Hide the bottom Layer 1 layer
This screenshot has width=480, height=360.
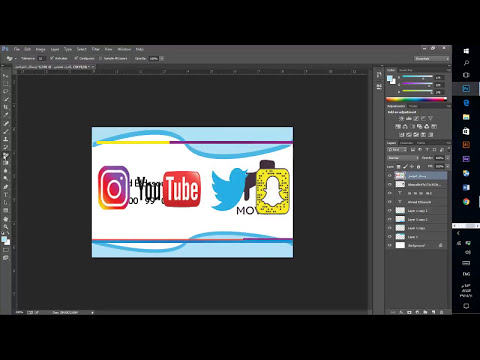pyautogui.click(x=390, y=237)
